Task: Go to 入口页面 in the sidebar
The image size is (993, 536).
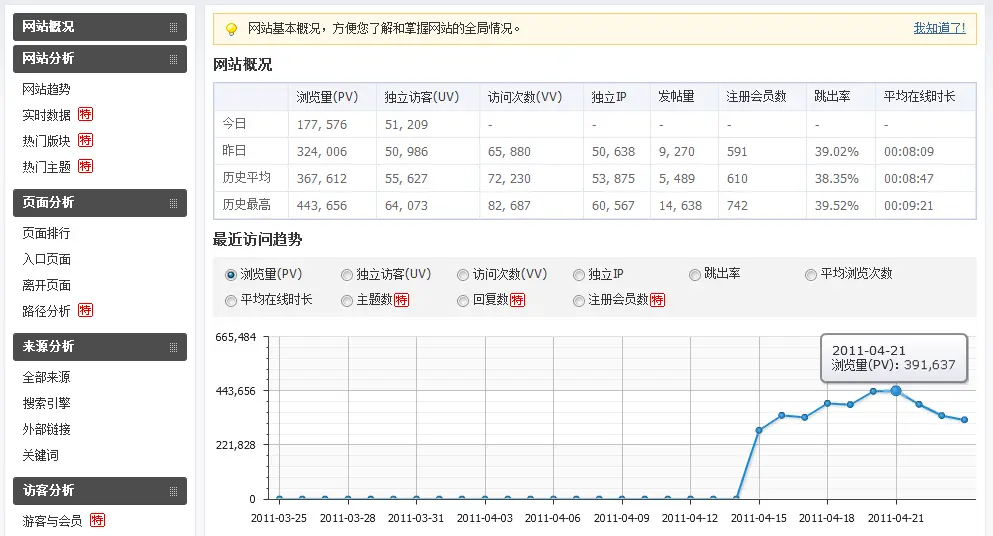Action: pyautogui.click(x=46, y=259)
